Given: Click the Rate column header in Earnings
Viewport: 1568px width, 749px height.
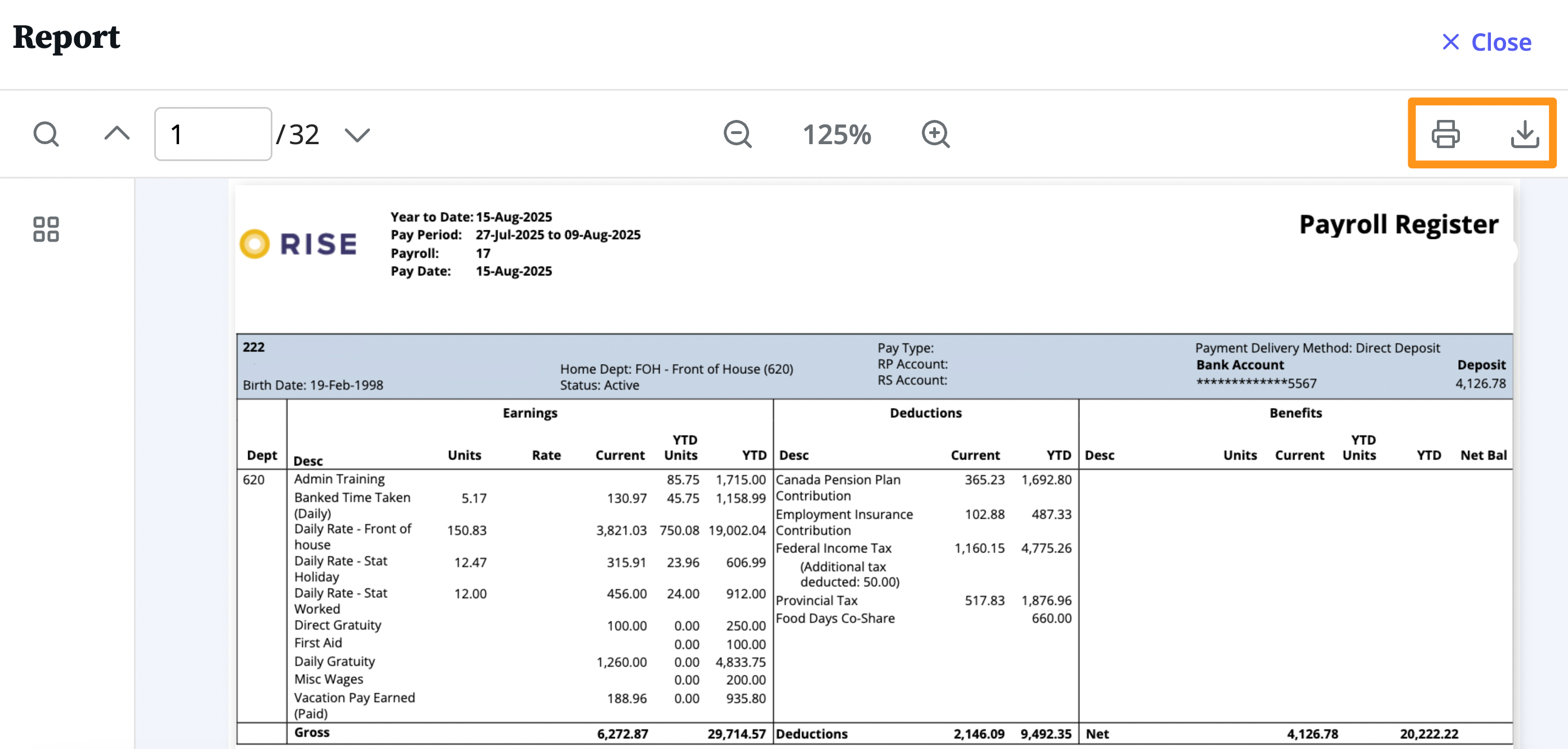Looking at the screenshot, I should tap(546, 455).
